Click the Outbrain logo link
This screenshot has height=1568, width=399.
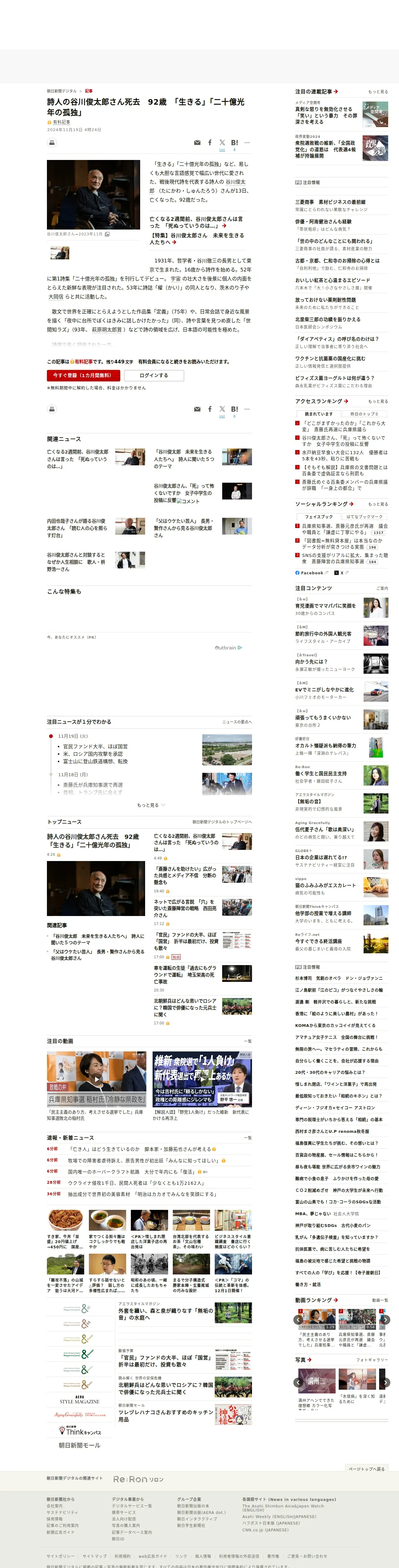click(x=228, y=648)
